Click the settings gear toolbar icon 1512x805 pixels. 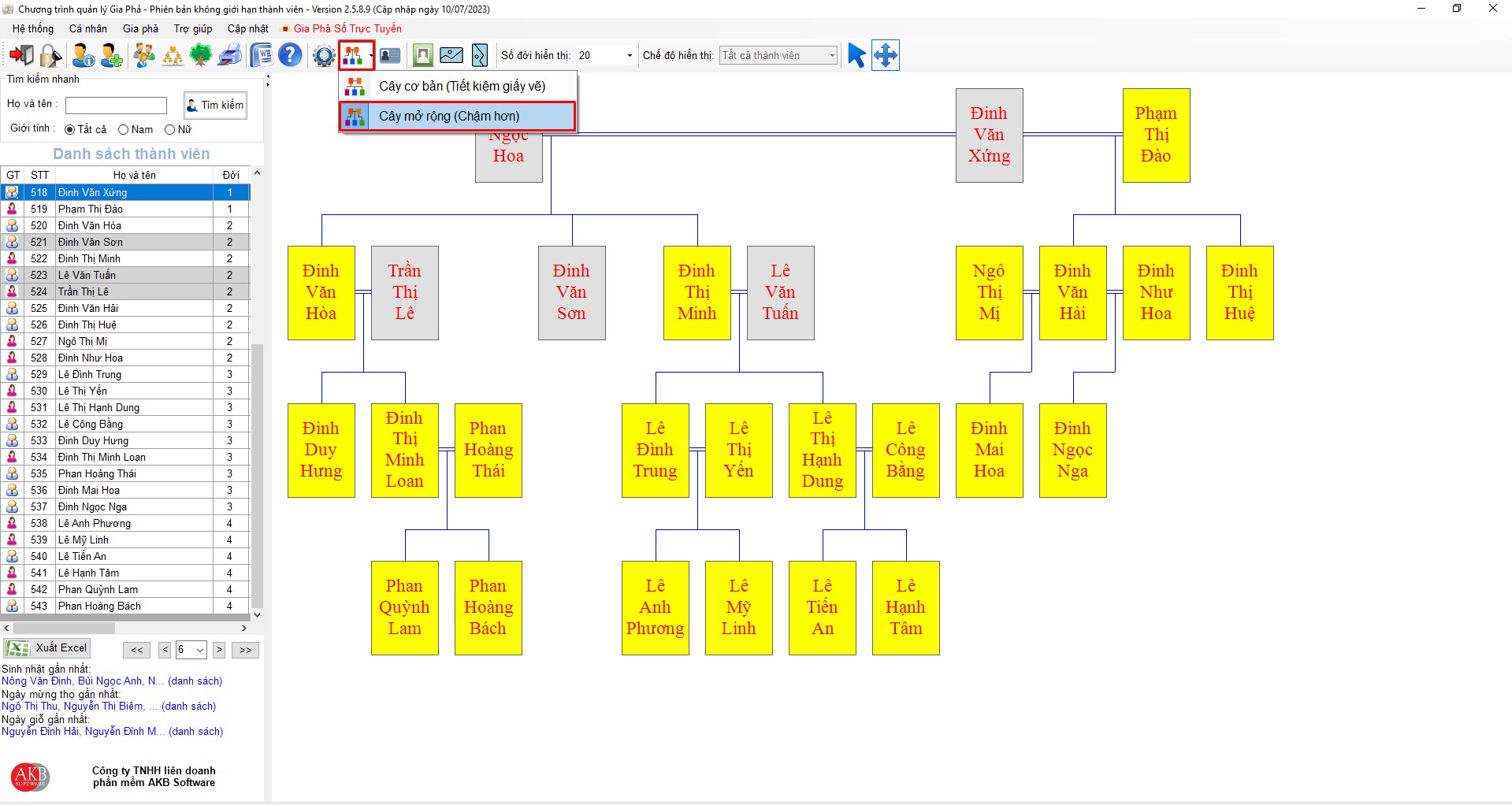324,56
